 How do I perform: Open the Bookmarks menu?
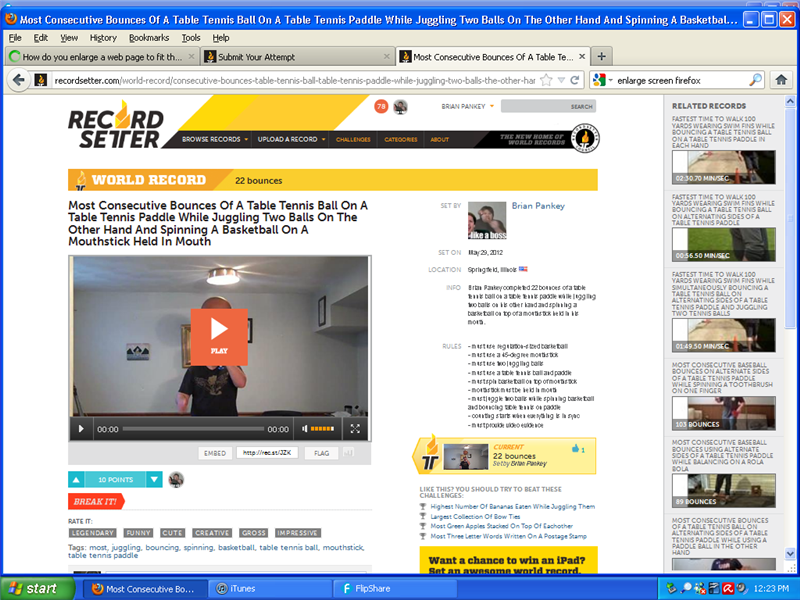pyautogui.click(x=148, y=38)
